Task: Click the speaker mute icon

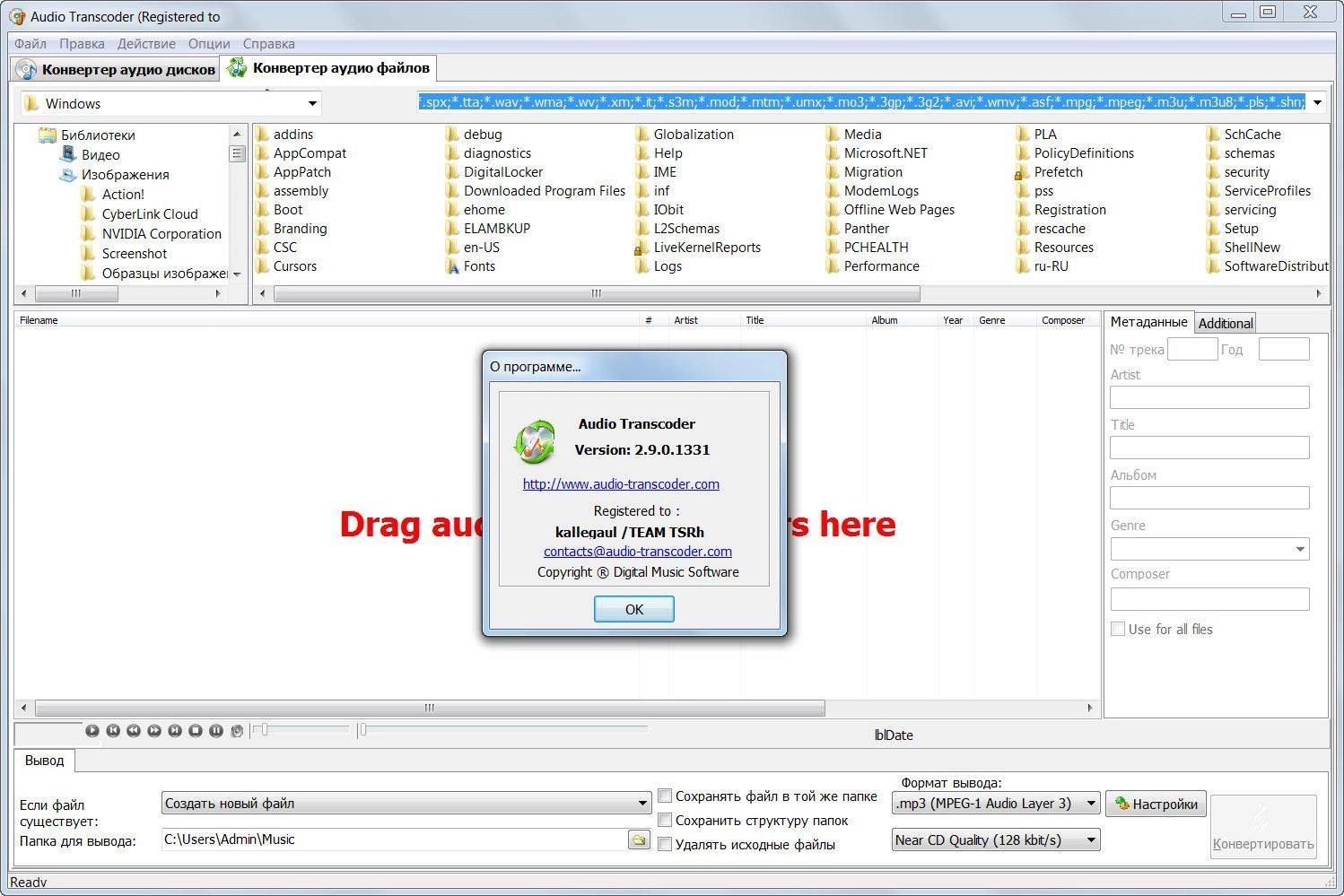Action: click(x=237, y=731)
